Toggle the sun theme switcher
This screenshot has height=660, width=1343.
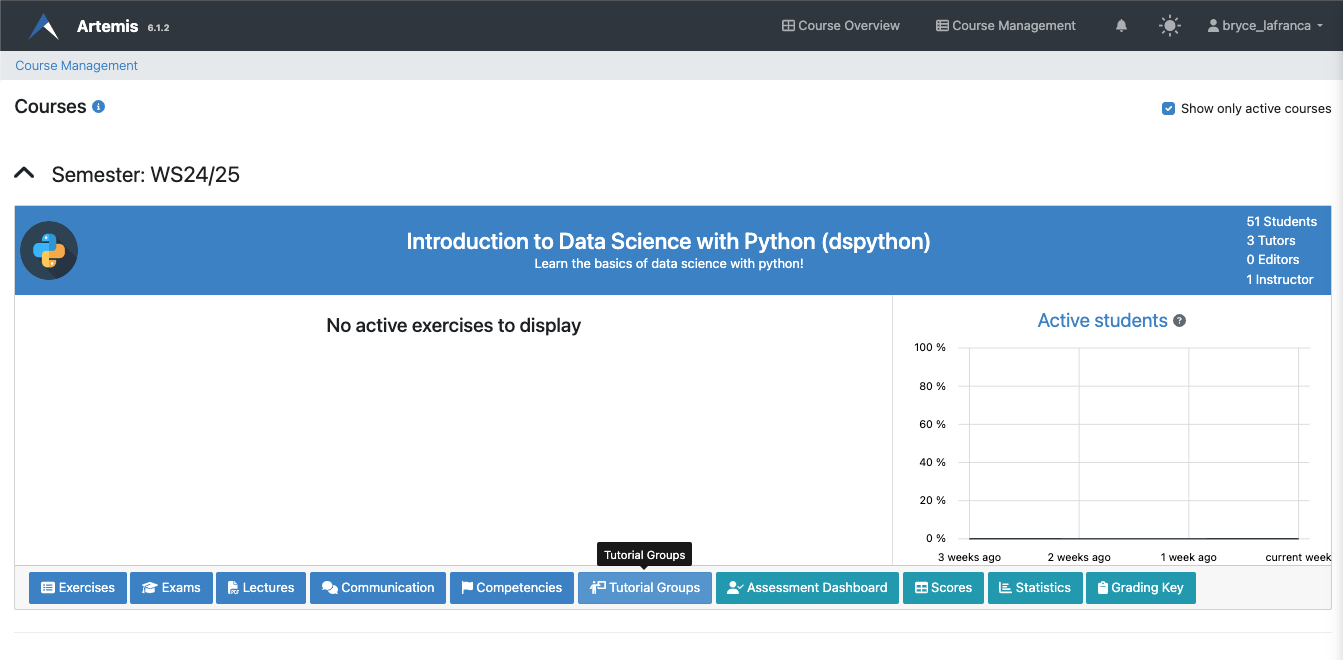(1169, 26)
